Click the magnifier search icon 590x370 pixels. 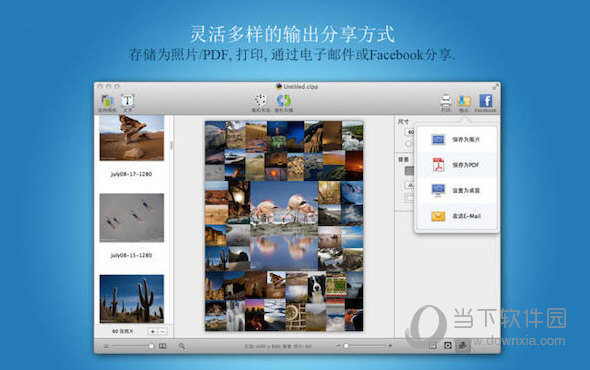point(182,346)
